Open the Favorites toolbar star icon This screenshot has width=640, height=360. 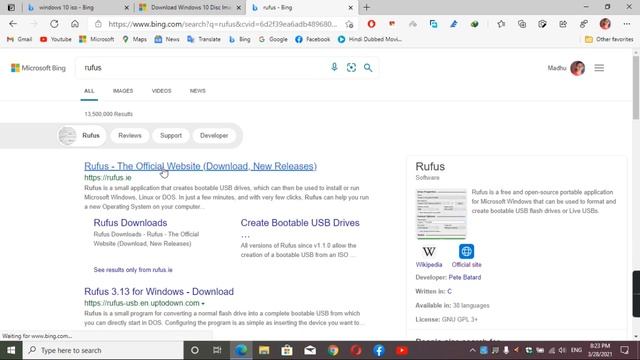point(501,24)
